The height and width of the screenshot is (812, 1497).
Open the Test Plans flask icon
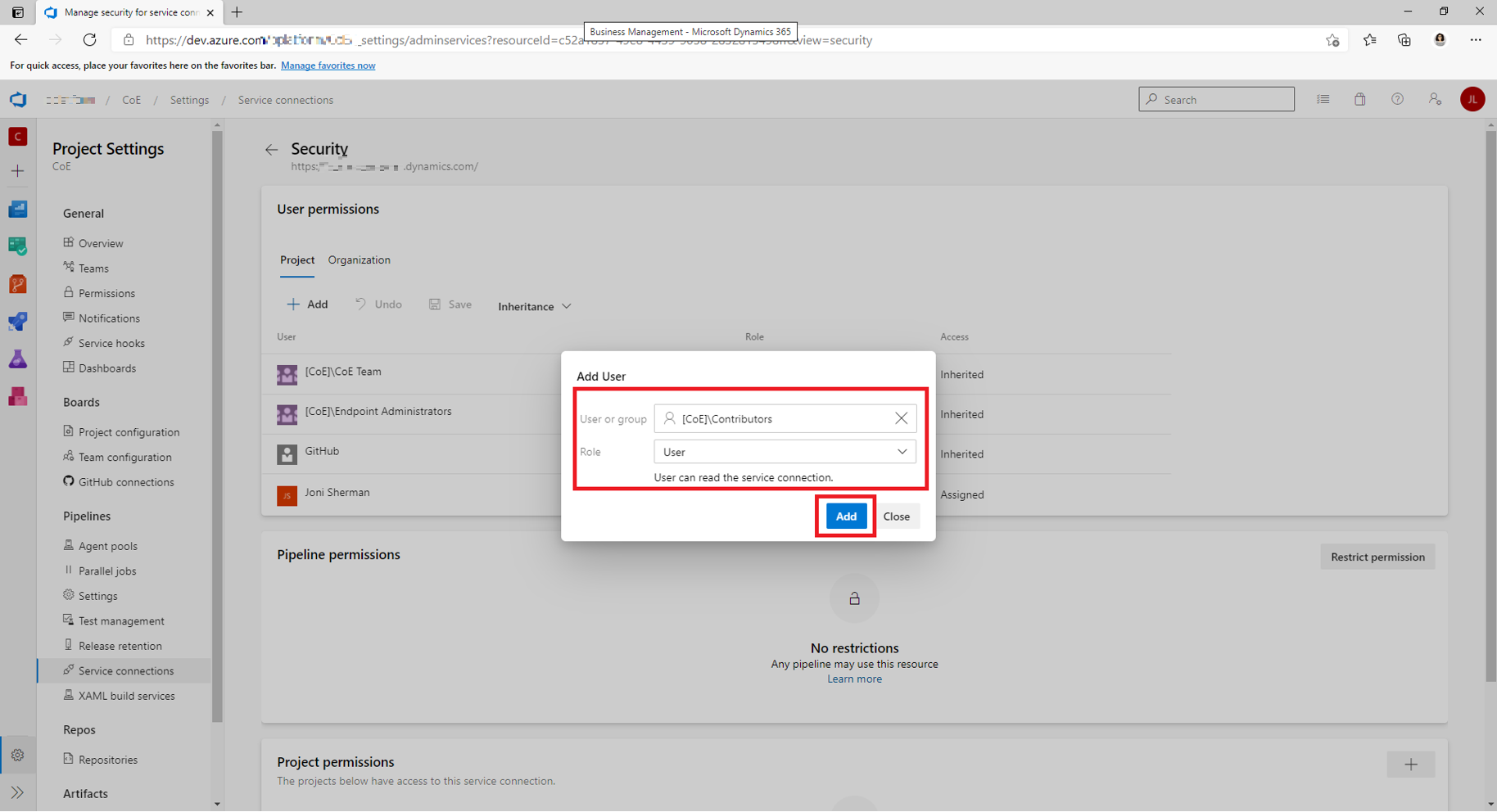[x=17, y=359]
